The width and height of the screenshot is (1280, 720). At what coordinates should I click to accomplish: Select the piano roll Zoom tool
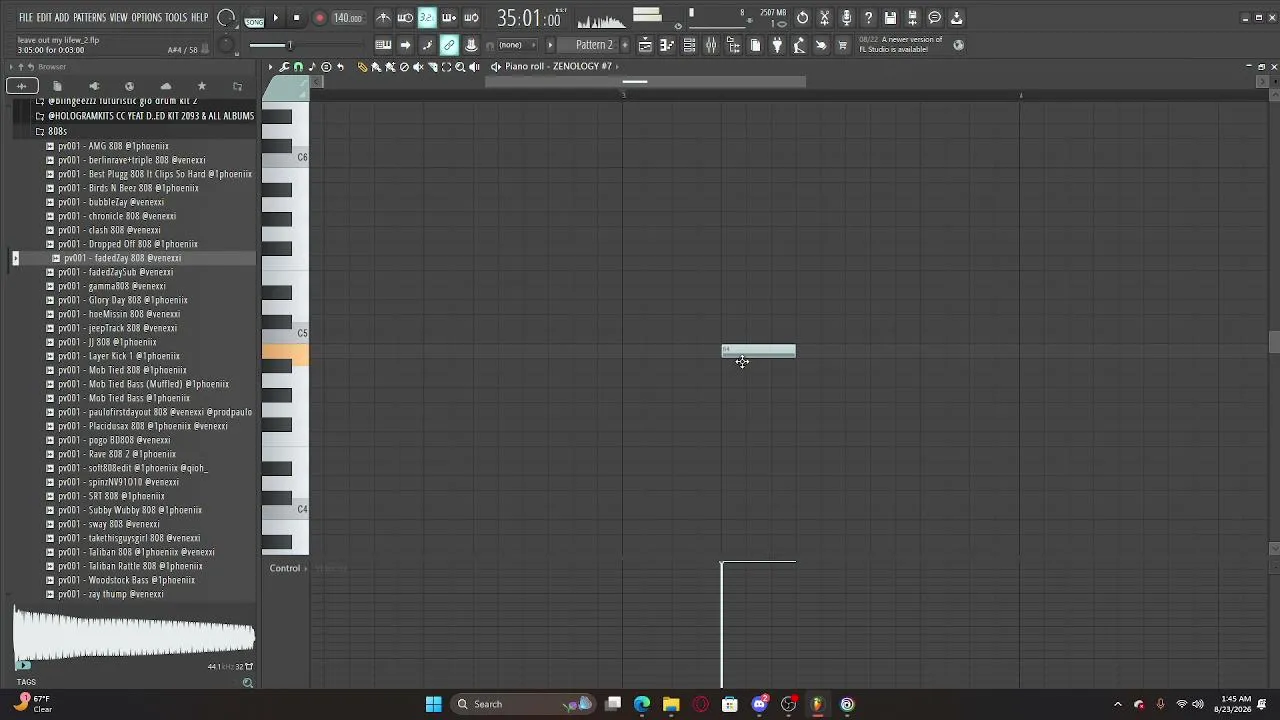tap(461, 67)
